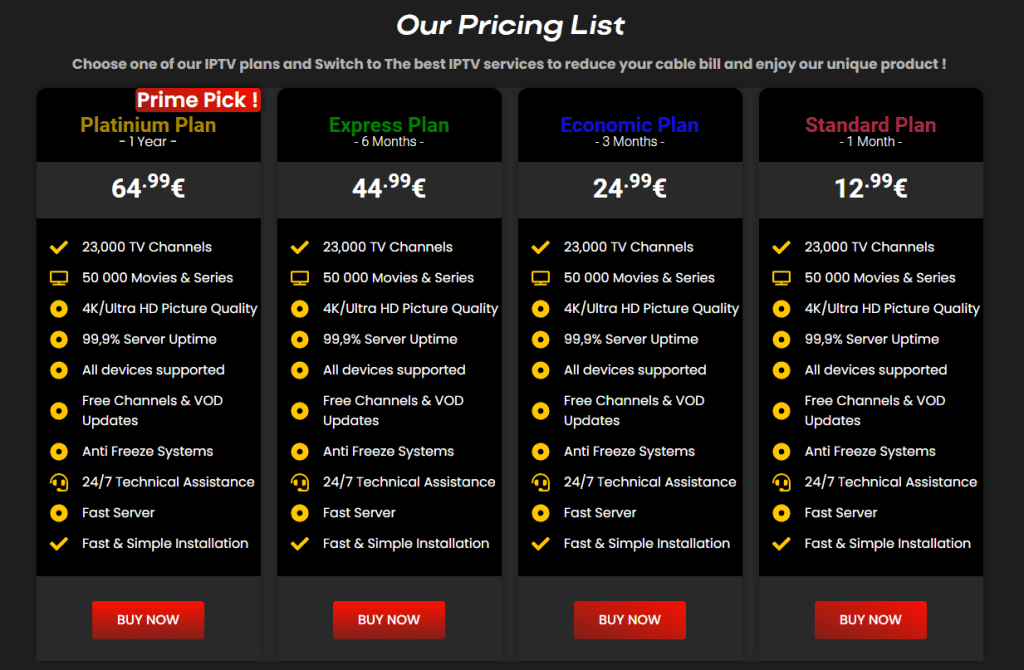This screenshot has width=1024, height=670.
Task: Click the checkmark icon in the Express Plan features
Action: [x=299, y=246]
